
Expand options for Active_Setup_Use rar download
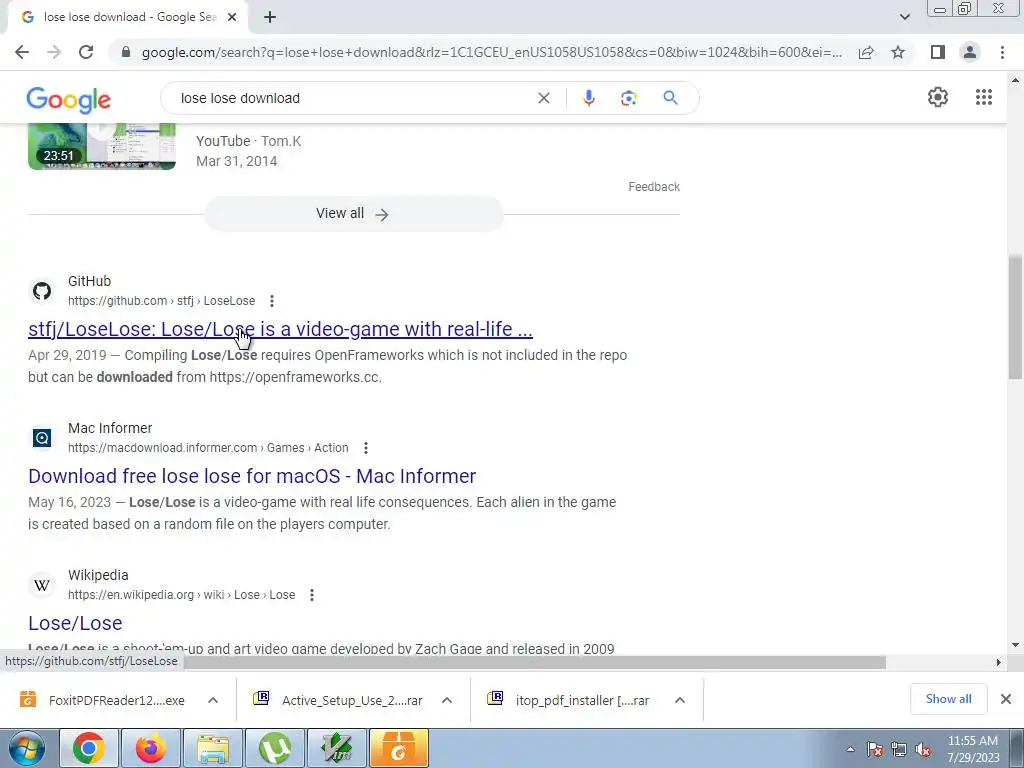447,700
